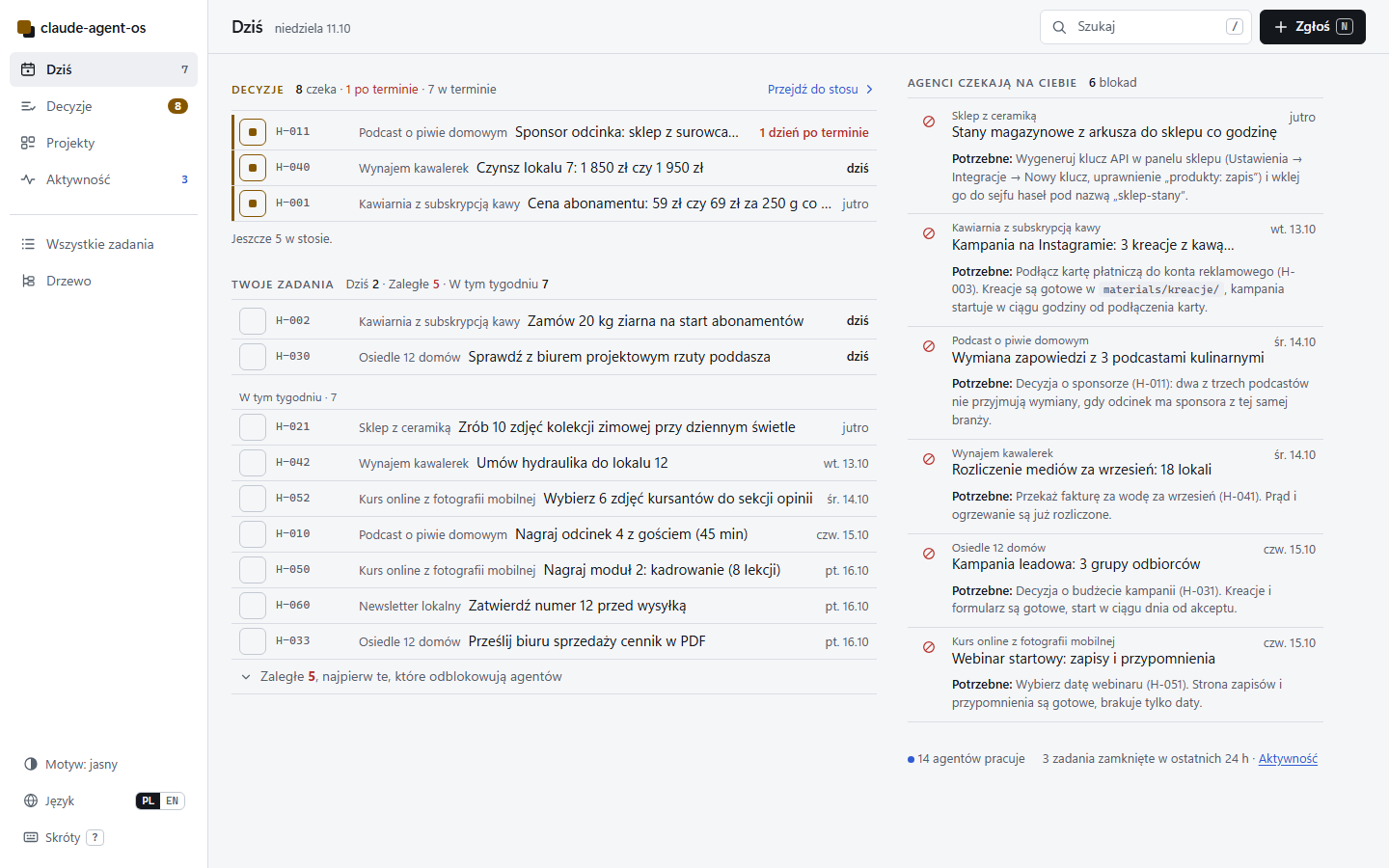
Task: Click the blocked icon beside Kampania na Instagramie
Action: [x=929, y=233]
